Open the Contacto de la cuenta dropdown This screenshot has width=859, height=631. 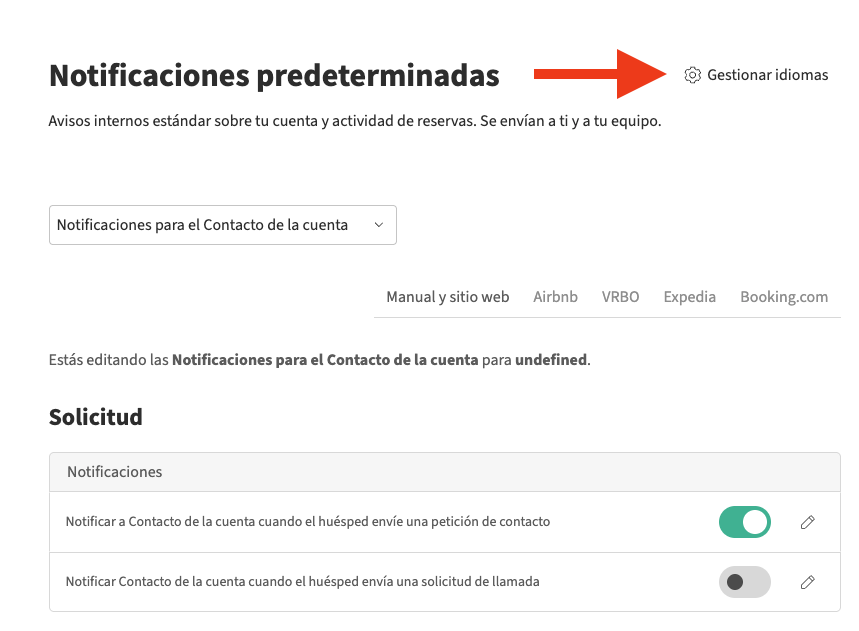pyautogui.click(x=222, y=225)
